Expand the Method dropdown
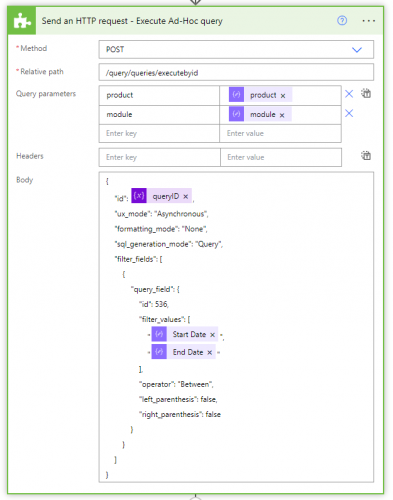Screen dimensions: 393x500 point(357,50)
